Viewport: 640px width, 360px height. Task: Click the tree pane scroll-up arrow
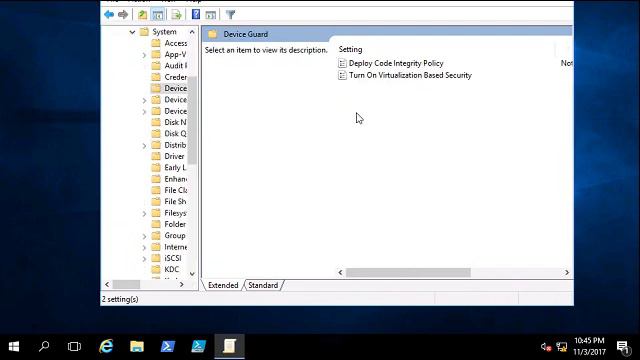(192, 32)
